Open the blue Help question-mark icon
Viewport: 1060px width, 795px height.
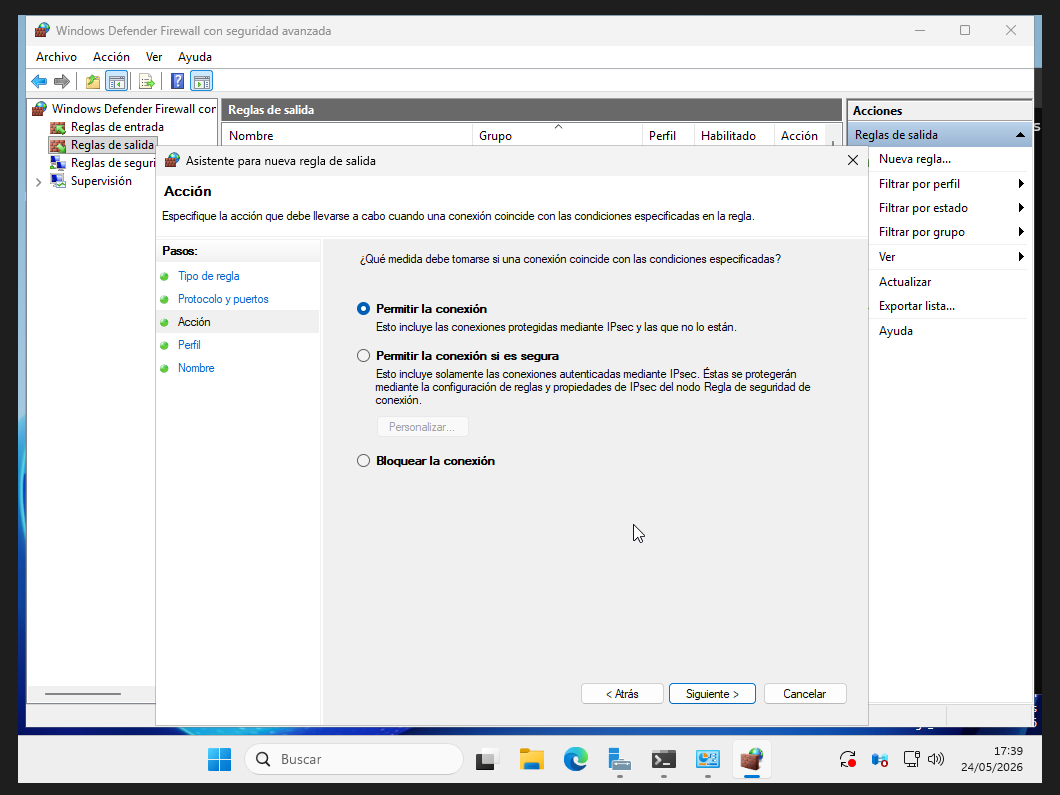point(177,82)
